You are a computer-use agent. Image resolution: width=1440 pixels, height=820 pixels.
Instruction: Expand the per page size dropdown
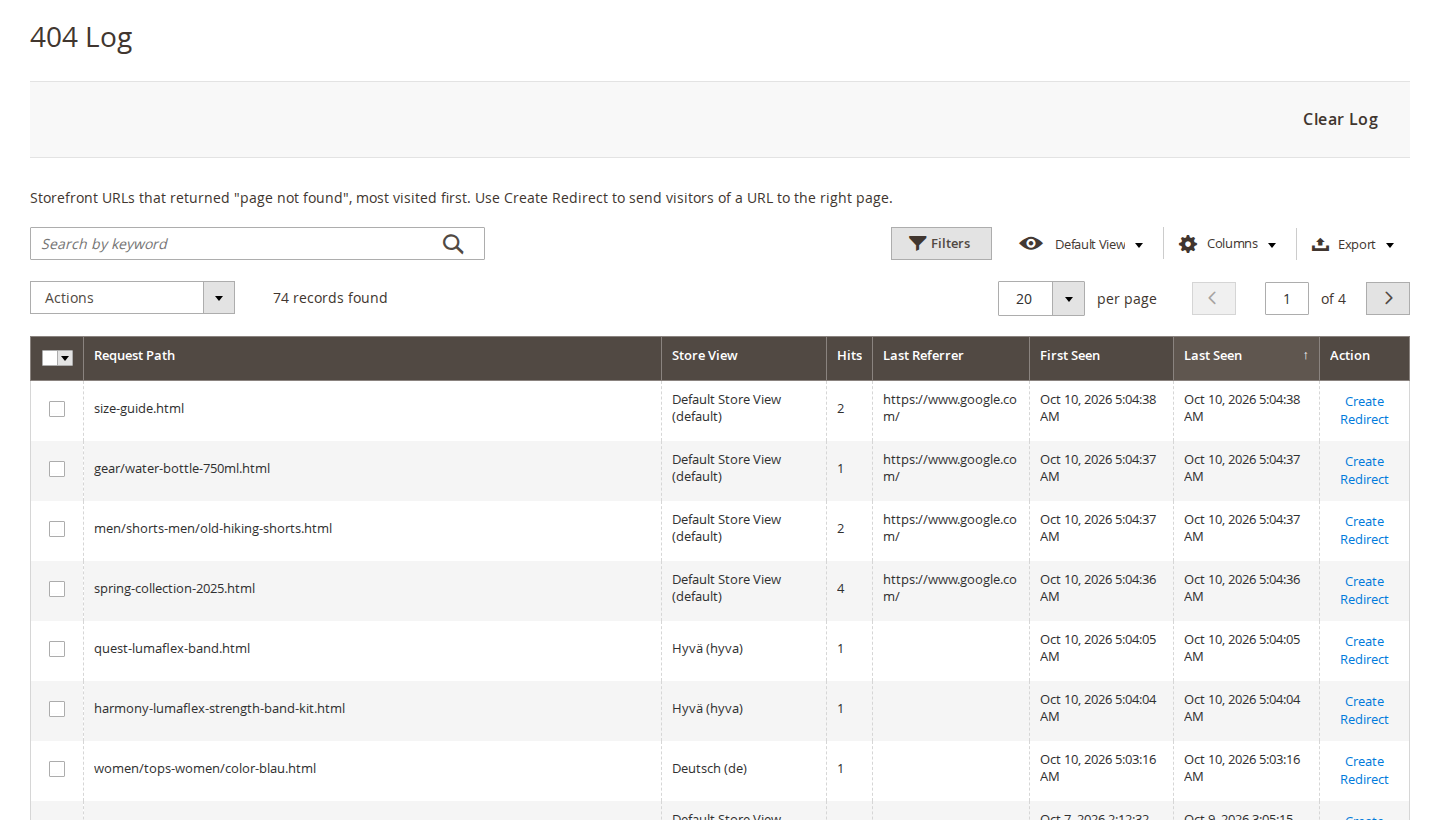click(1069, 298)
